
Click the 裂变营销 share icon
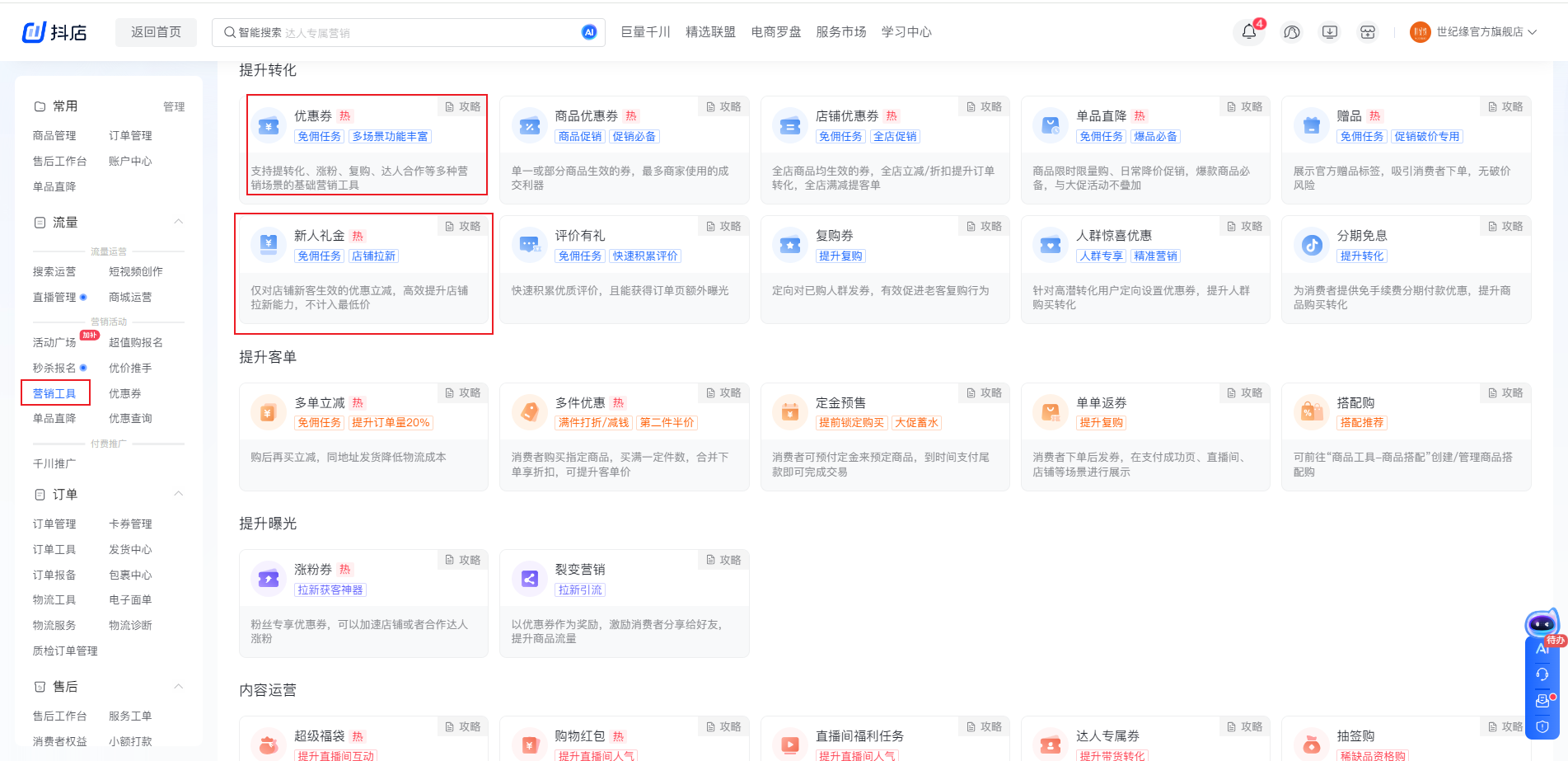click(530, 579)
